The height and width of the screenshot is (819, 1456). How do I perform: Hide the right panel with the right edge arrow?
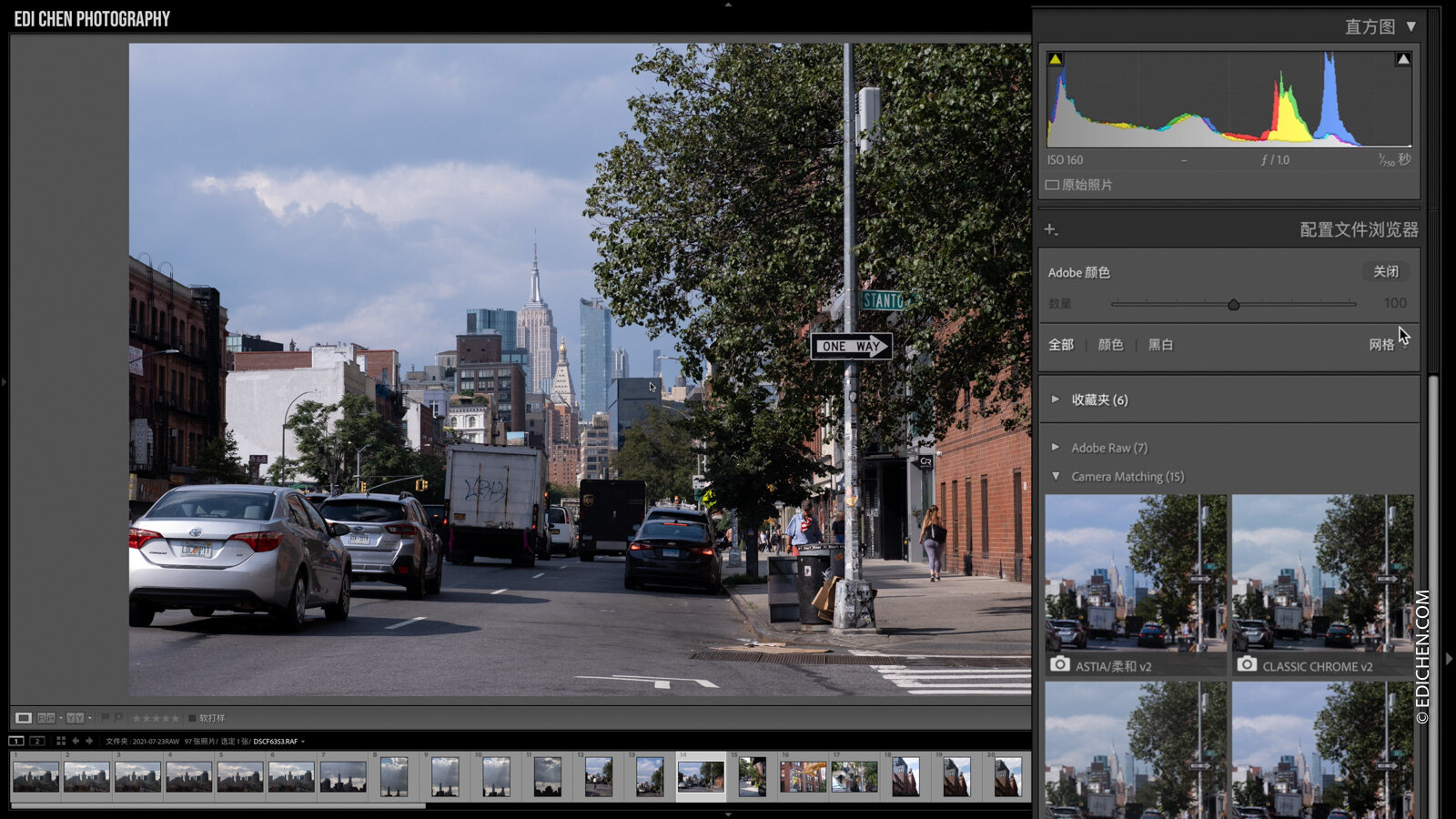(1449, 658)
